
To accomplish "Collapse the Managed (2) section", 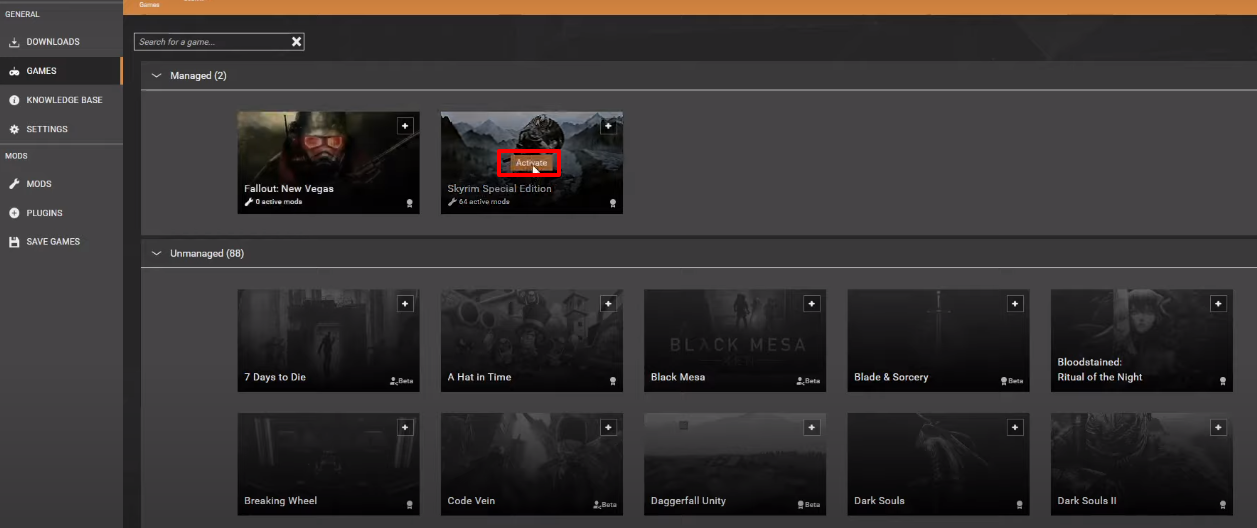I will [156, 76].
